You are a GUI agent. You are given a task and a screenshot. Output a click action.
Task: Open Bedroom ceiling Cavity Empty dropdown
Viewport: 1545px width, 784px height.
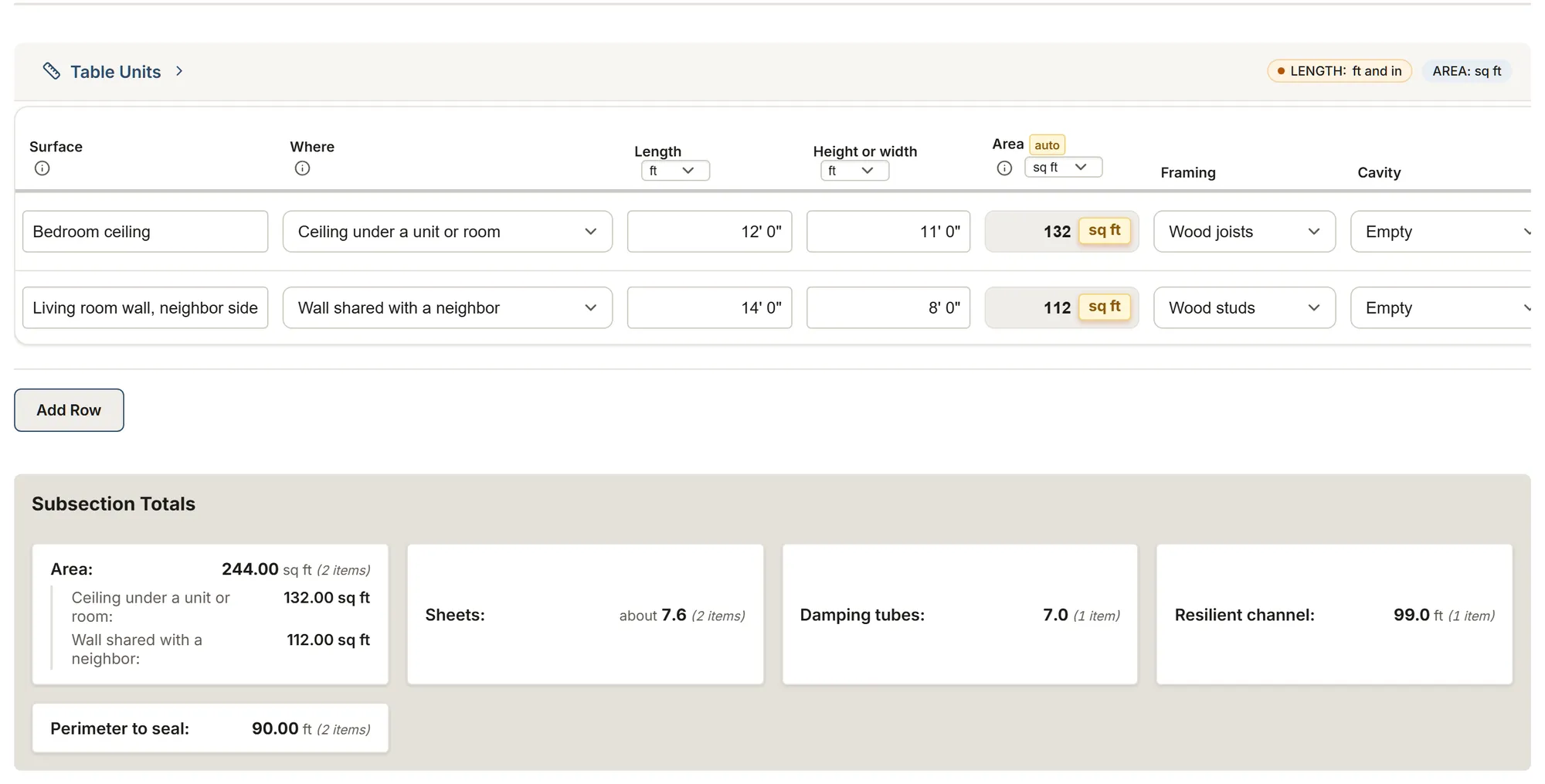tap(1441, 232)
